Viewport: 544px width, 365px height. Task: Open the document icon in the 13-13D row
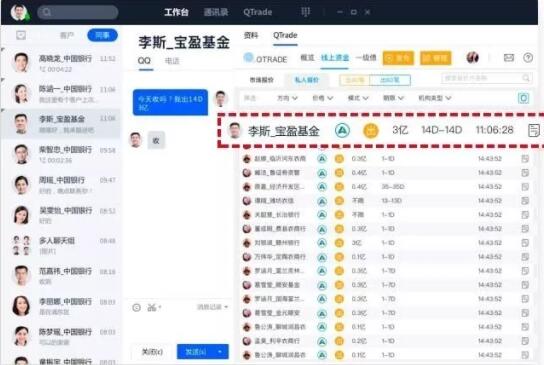(x=525, y=201)
